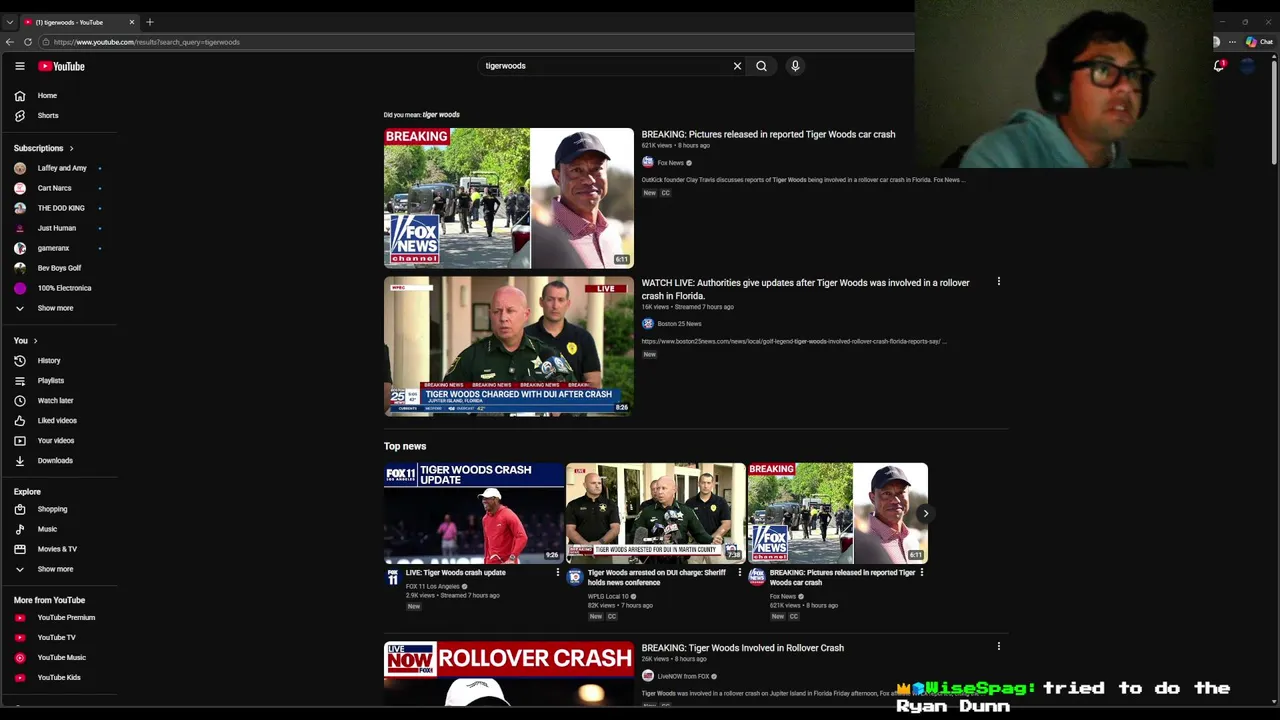Focus the YouTube search input field
The width and height of the screenshot is (1280, 720).
[605, 66]
